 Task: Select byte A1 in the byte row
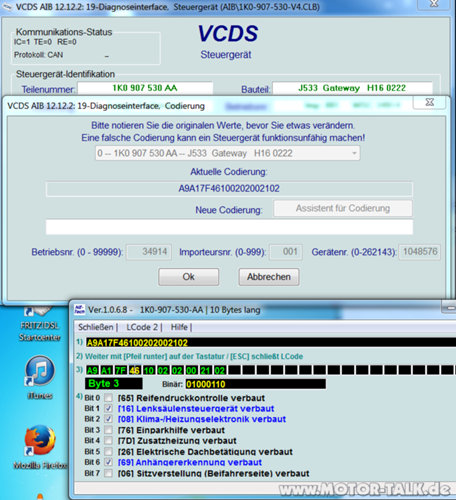click(106, 370)
